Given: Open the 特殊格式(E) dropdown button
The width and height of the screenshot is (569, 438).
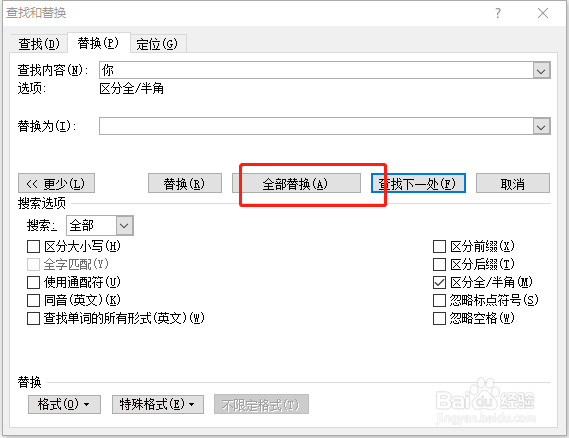Looking at the screenshot, I should [x=158, y=404].
